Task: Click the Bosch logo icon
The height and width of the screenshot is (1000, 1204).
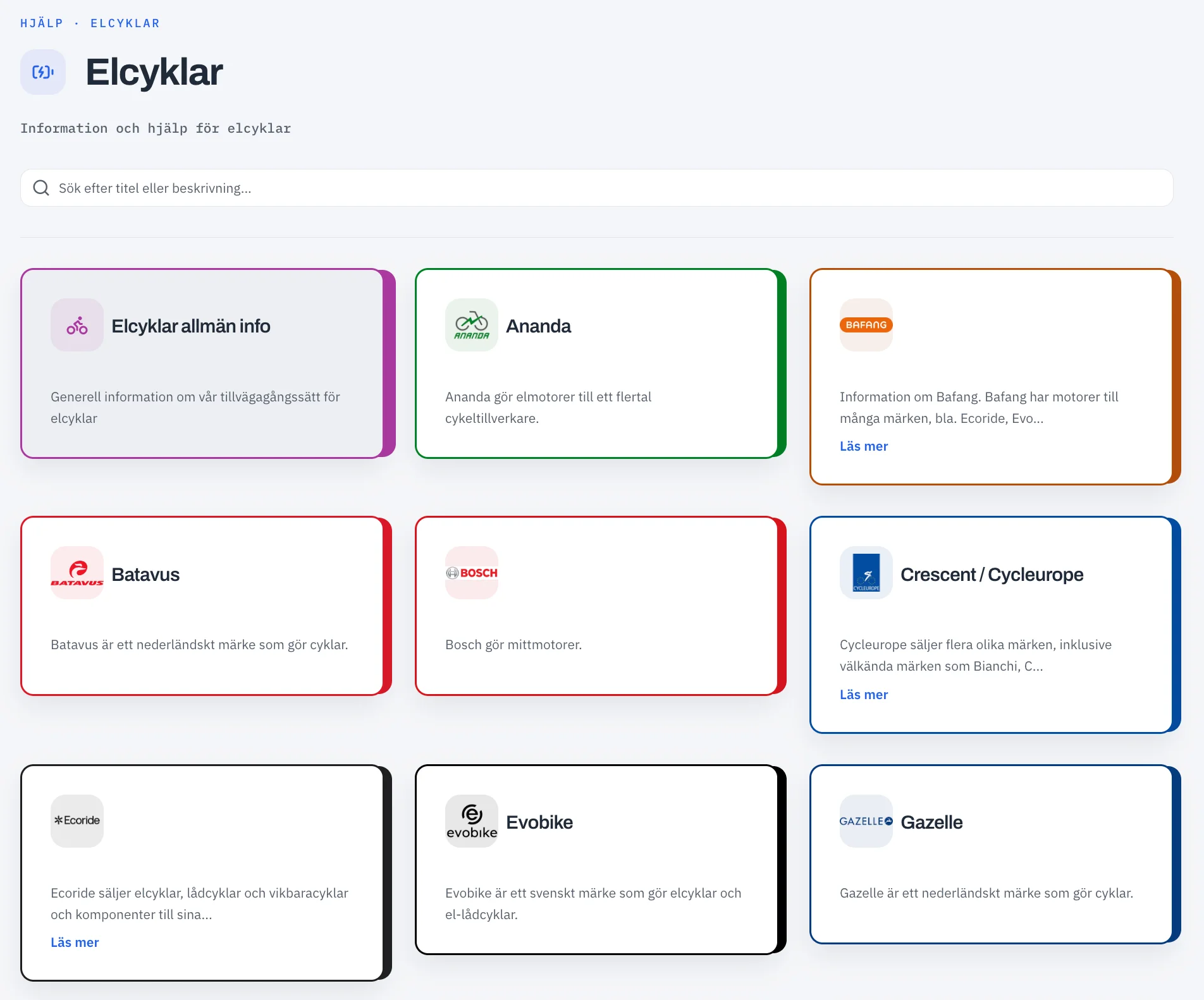Action: coord(472,573)
